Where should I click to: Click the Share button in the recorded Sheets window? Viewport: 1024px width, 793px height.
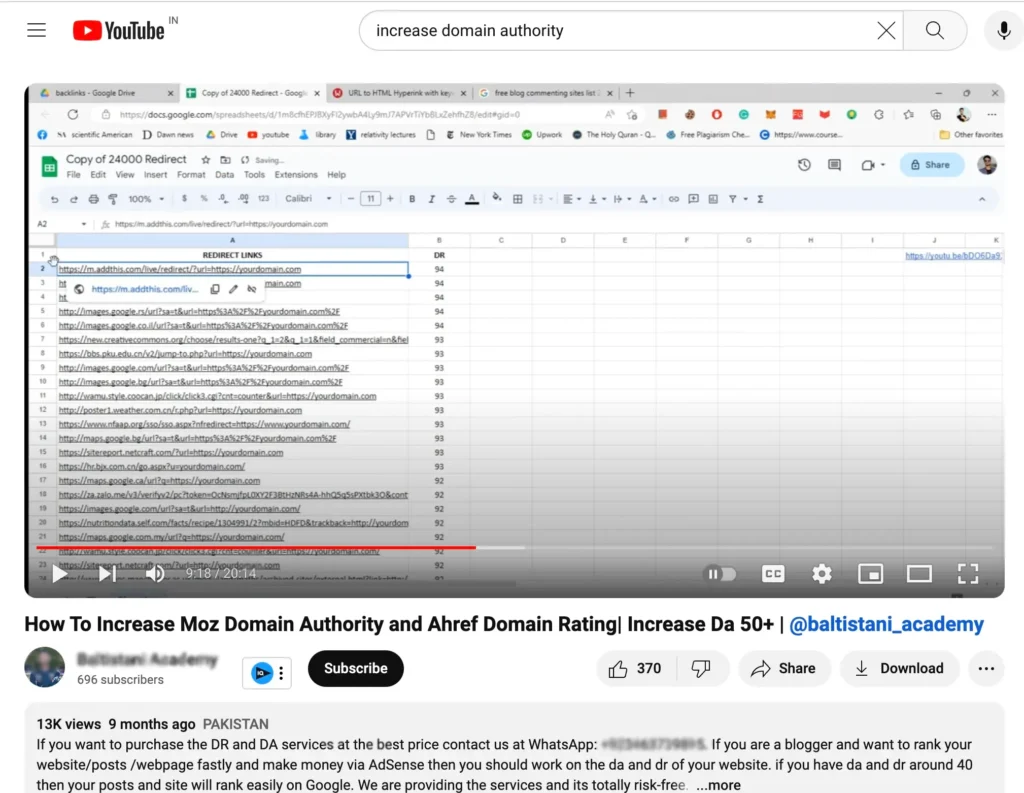(x=931, y=165)
